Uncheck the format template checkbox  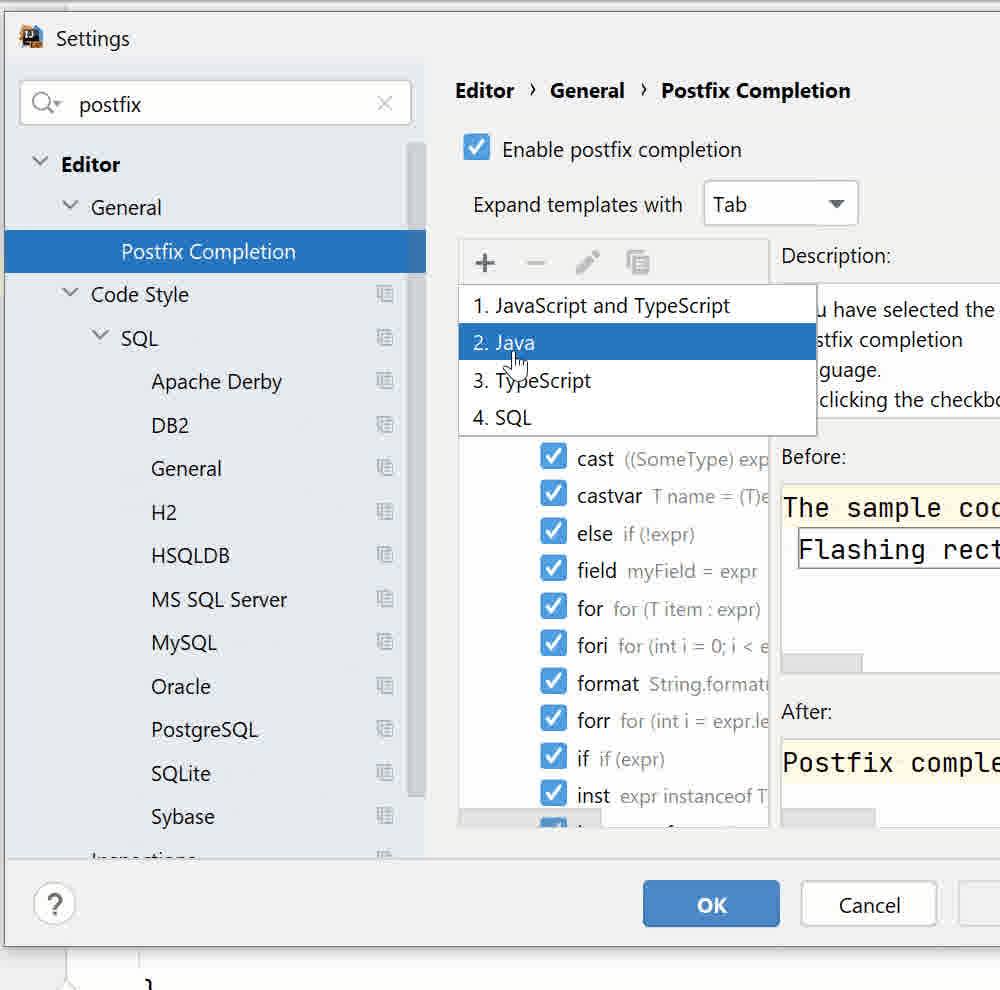tap(553, 682)
